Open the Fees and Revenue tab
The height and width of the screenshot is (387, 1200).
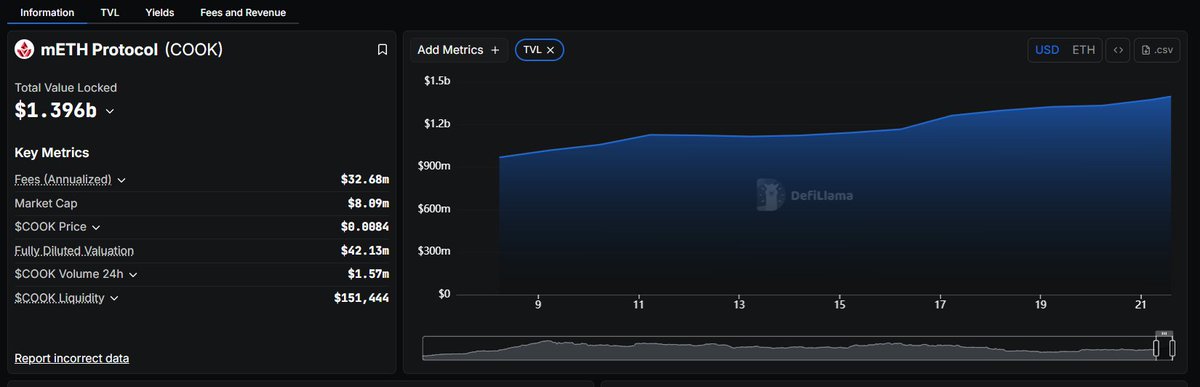coord(243,13)
